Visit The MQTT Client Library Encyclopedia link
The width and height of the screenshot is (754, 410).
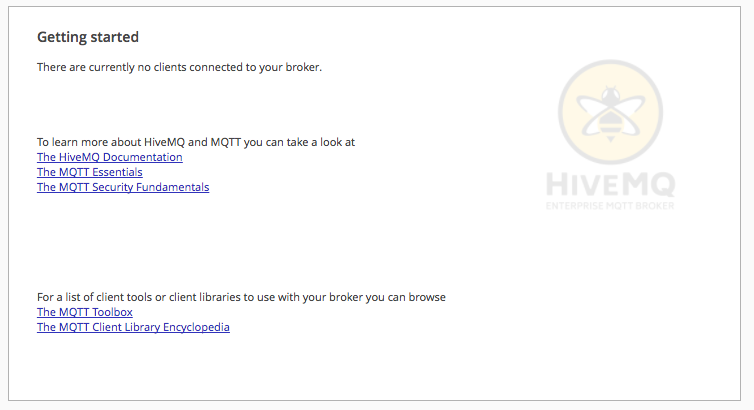coord(133,327)
